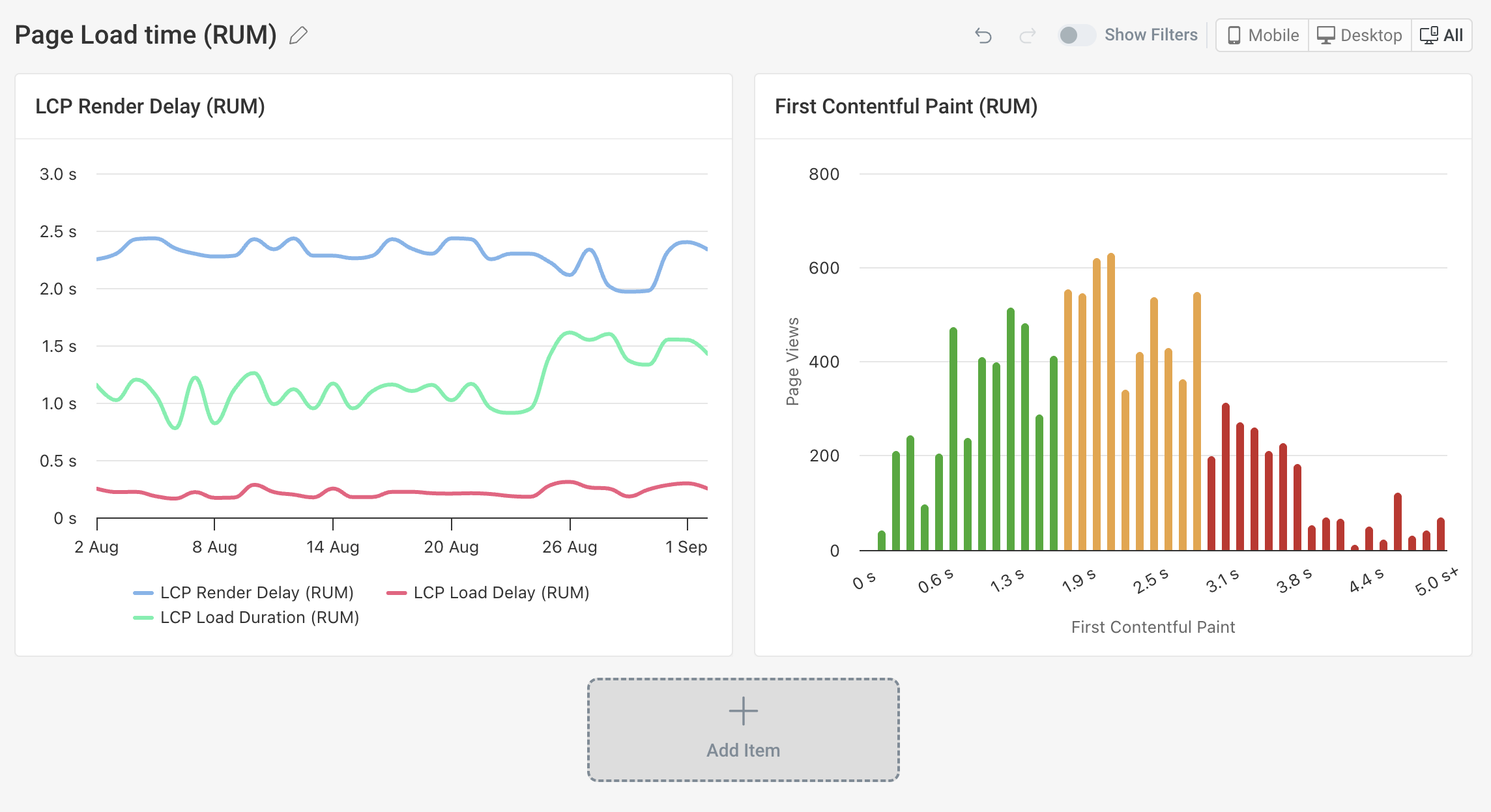Image resolution: width=1491 pixels, height=812 pixels.
Task: Click the 14 Aug x-axis label
Action: tap(333, 547)
